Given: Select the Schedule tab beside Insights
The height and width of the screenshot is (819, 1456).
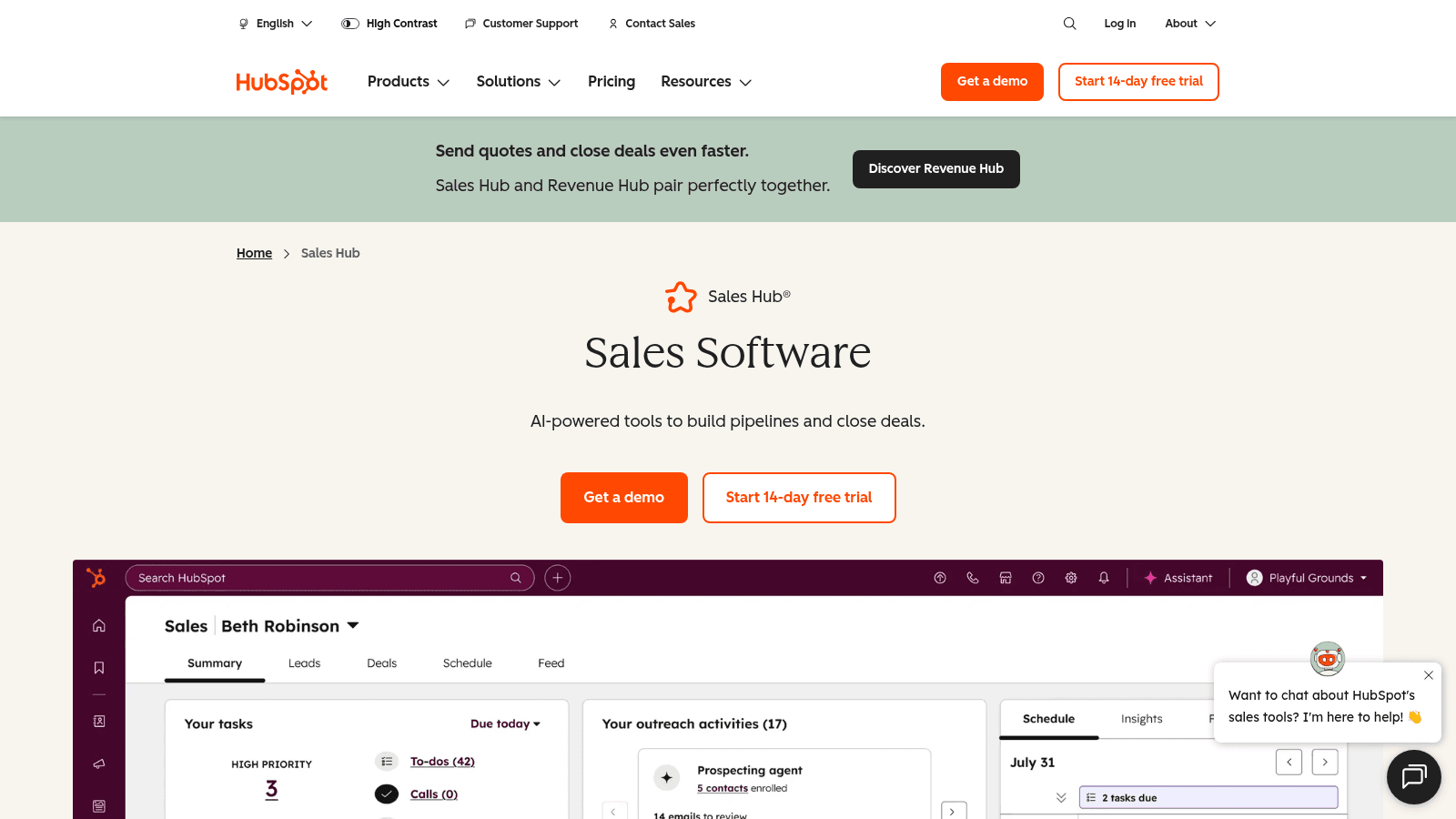Looking at the screenshot, I should coord(1049,719).
